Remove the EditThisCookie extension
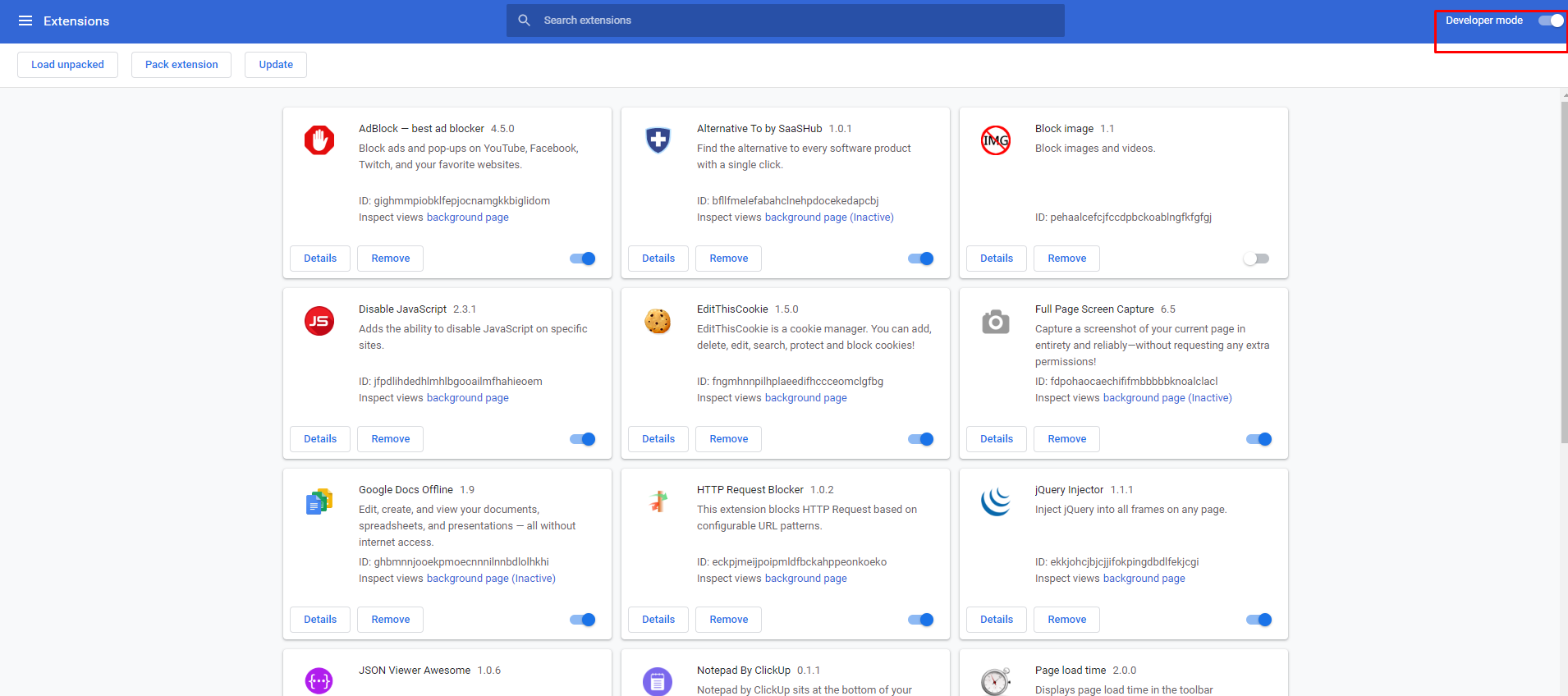Screen dimensions: 1568x696 [x=729, y=439]
